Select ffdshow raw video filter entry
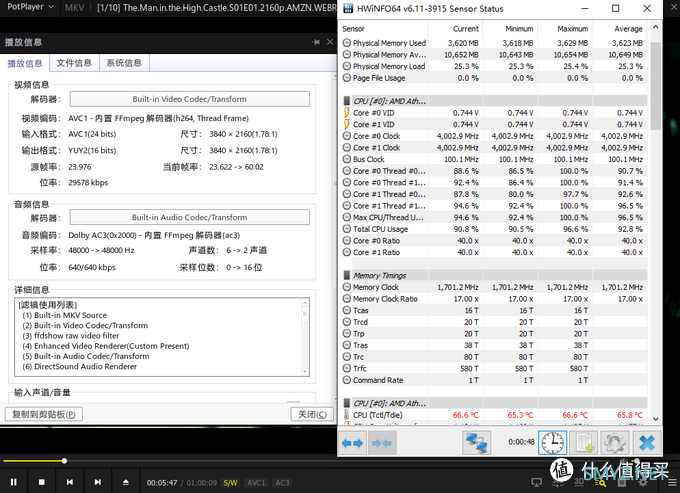The width and height of the screenshot is (680, 493). point(71,336)
